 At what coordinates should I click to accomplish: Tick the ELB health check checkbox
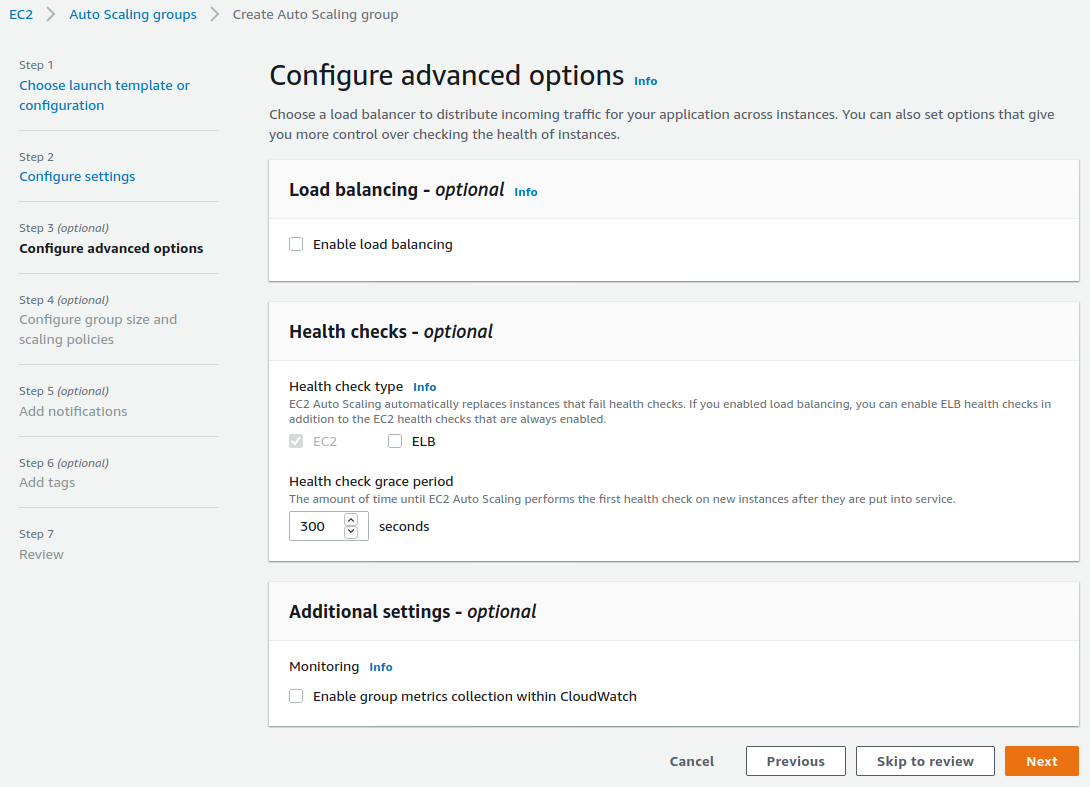pos(395,441)
